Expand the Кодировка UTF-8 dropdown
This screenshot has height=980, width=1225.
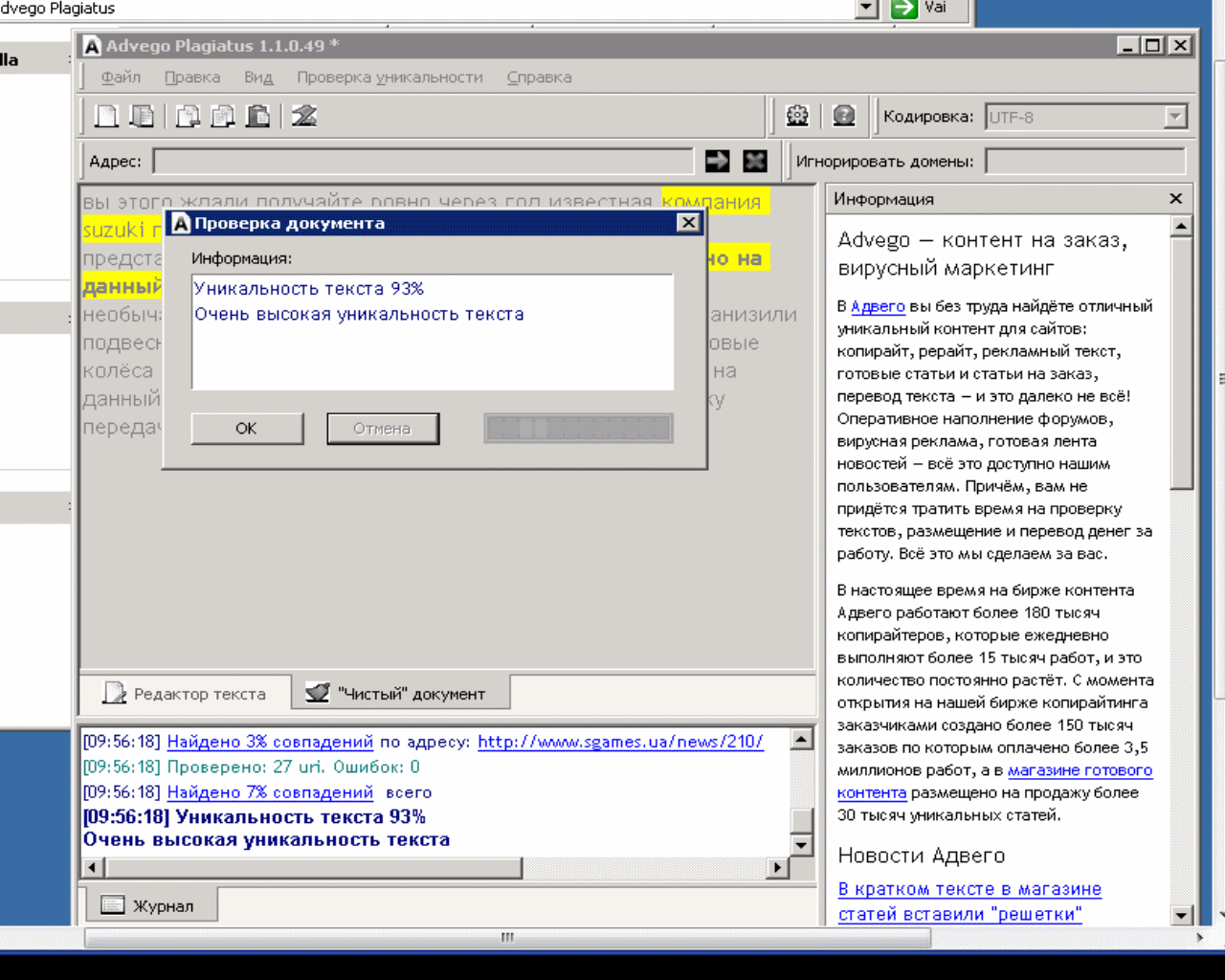[x=1175, y=117]
